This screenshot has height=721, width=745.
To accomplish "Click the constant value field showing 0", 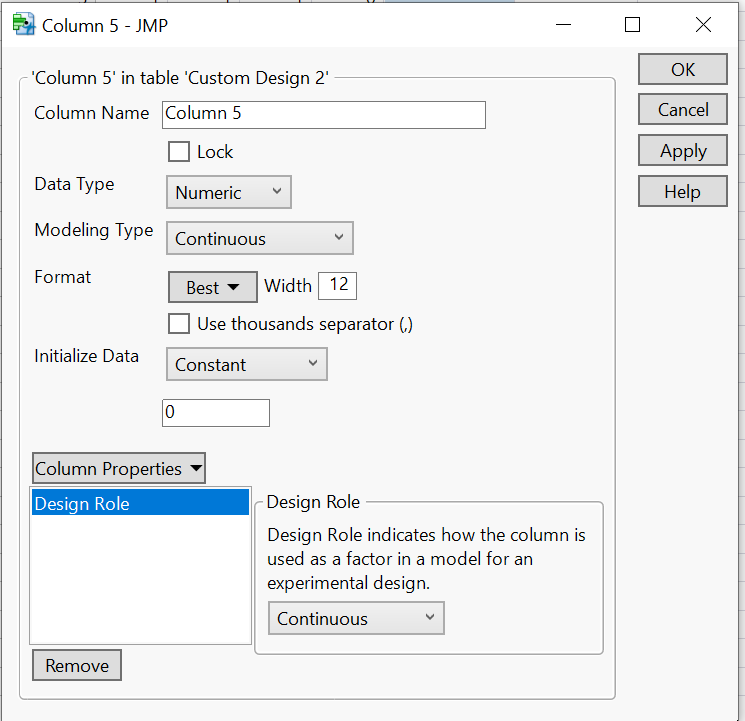I will click(216, 412).
